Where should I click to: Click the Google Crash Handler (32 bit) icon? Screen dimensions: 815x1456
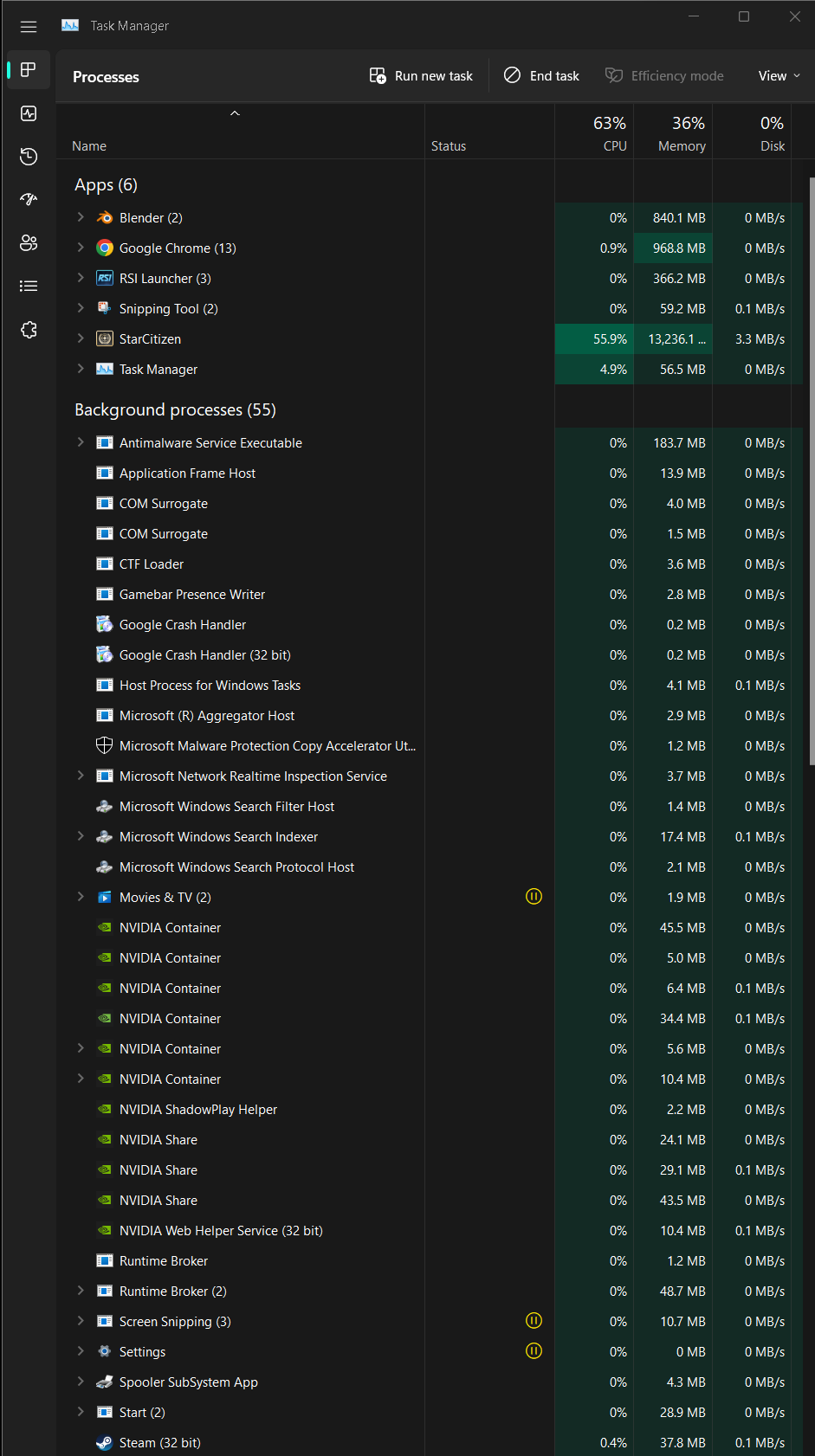pos(105,654)
